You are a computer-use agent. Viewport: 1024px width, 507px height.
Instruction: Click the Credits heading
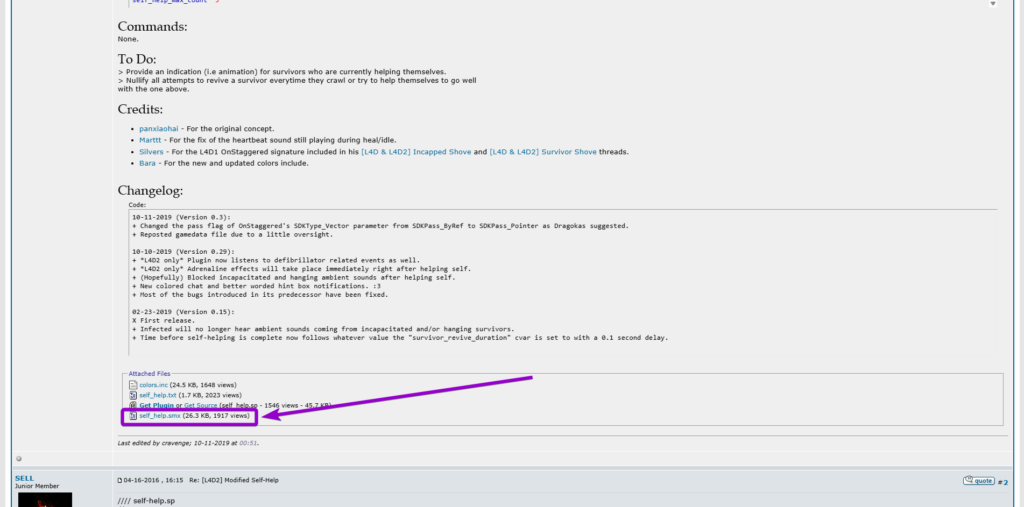click(140, 109)
